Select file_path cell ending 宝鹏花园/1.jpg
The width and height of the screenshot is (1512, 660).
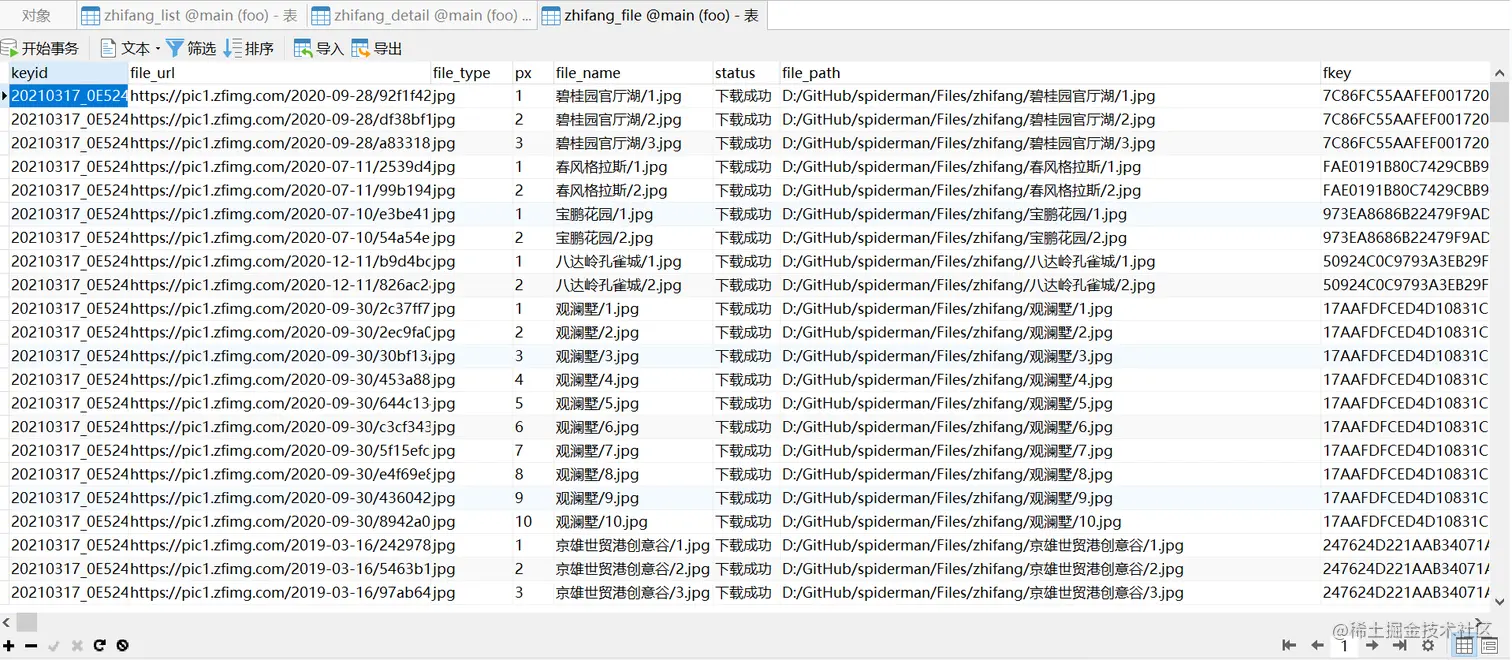1050,214
